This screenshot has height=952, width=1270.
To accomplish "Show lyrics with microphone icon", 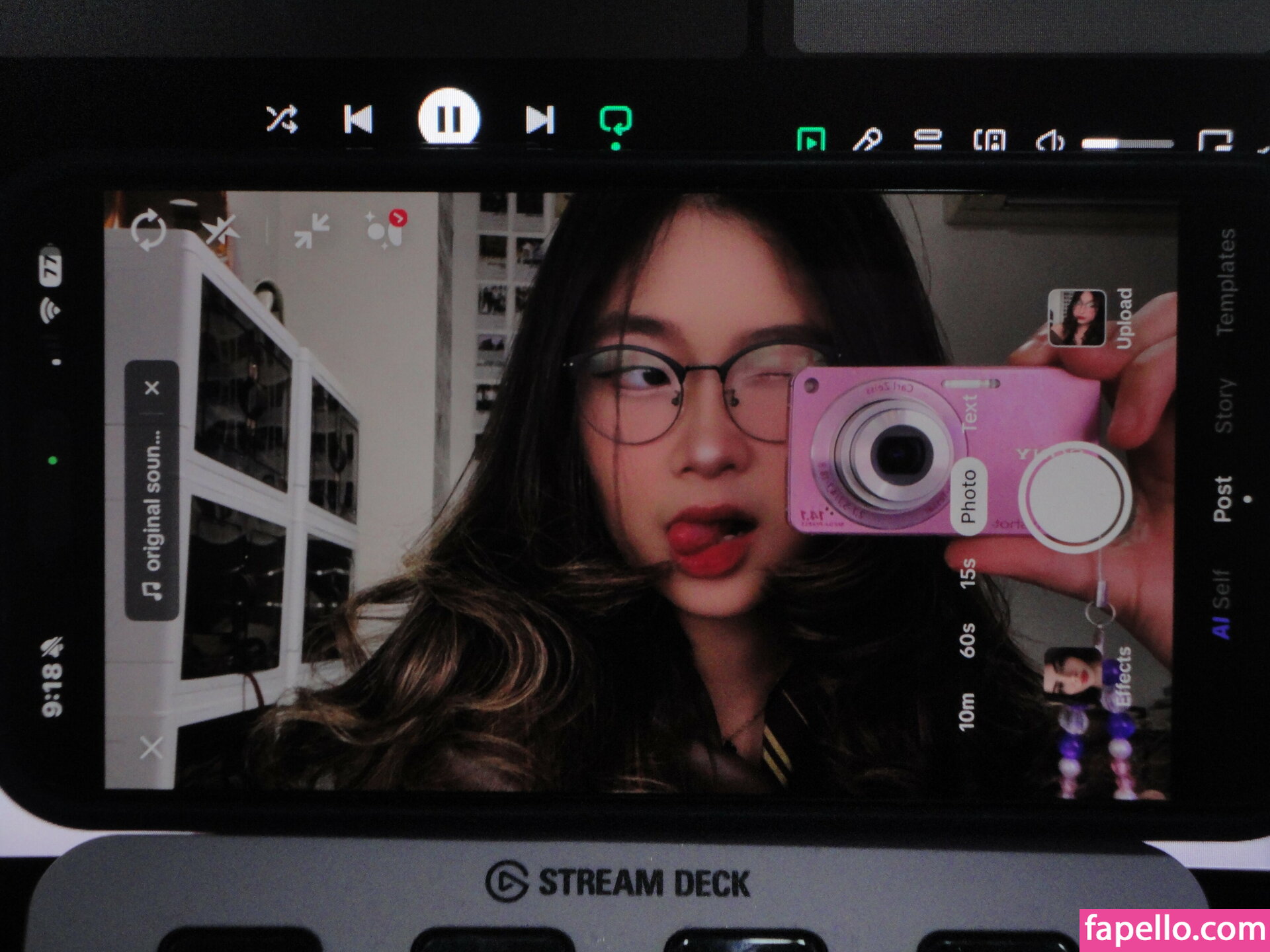I will (x=867, y=139).
